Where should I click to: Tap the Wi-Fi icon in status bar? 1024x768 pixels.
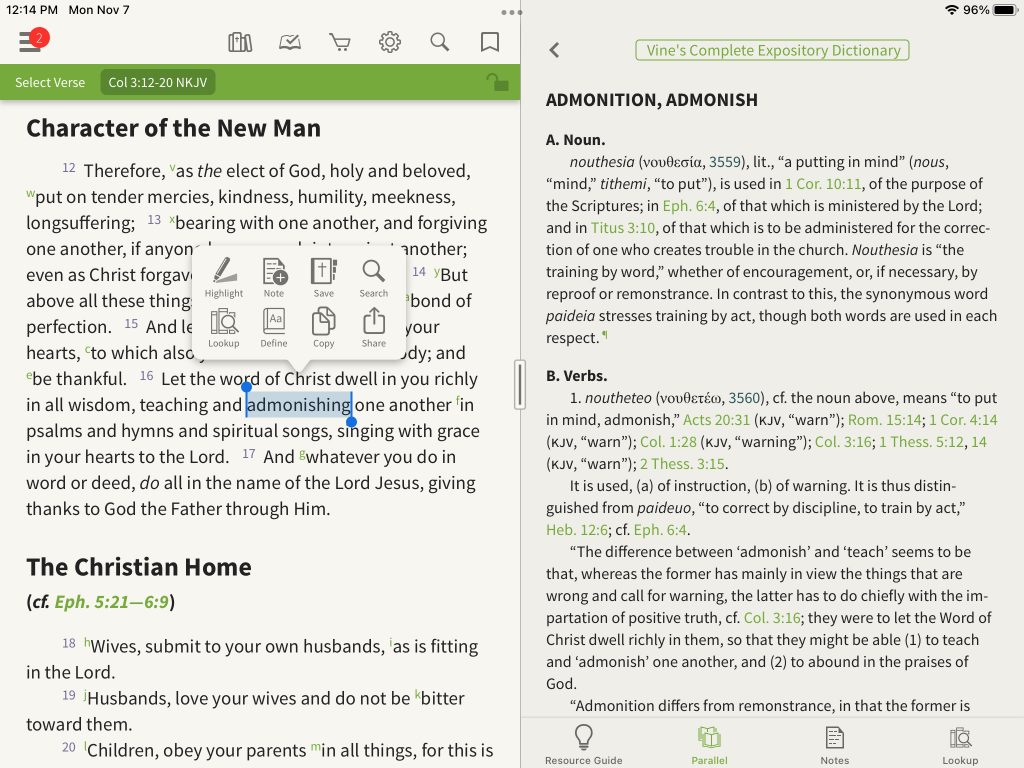[x=952, y=10]
